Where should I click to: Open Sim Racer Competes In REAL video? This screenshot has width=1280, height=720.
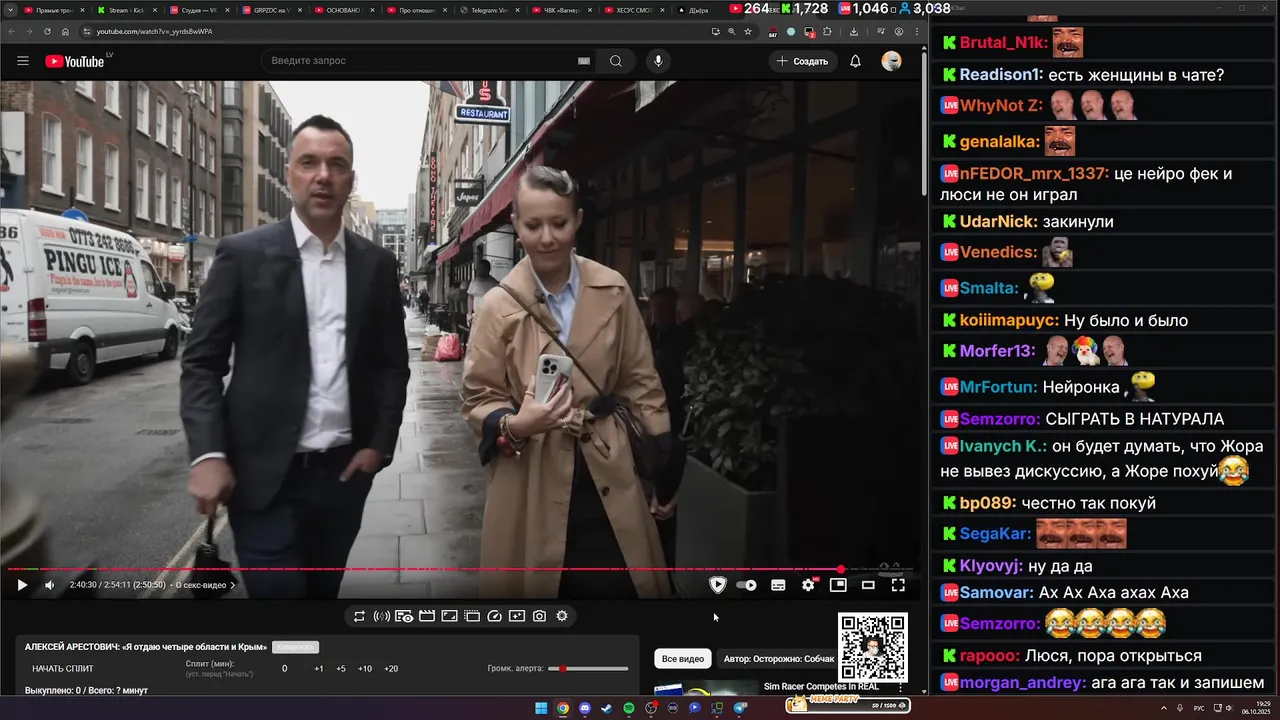tap(821, 687)
